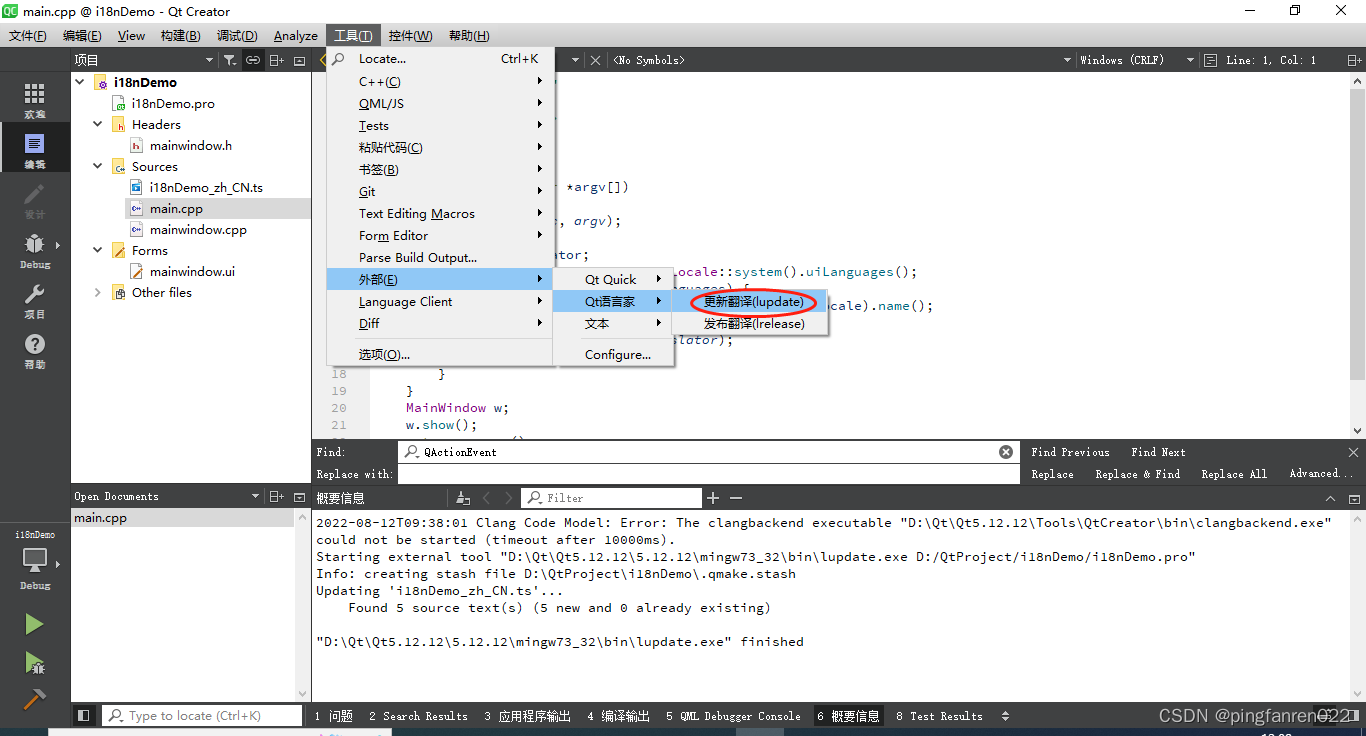Image resolution: width=1366 pixels, height=736 pixels.
Task: Close the Open Documents panel
Action: (x=299, y=497)
